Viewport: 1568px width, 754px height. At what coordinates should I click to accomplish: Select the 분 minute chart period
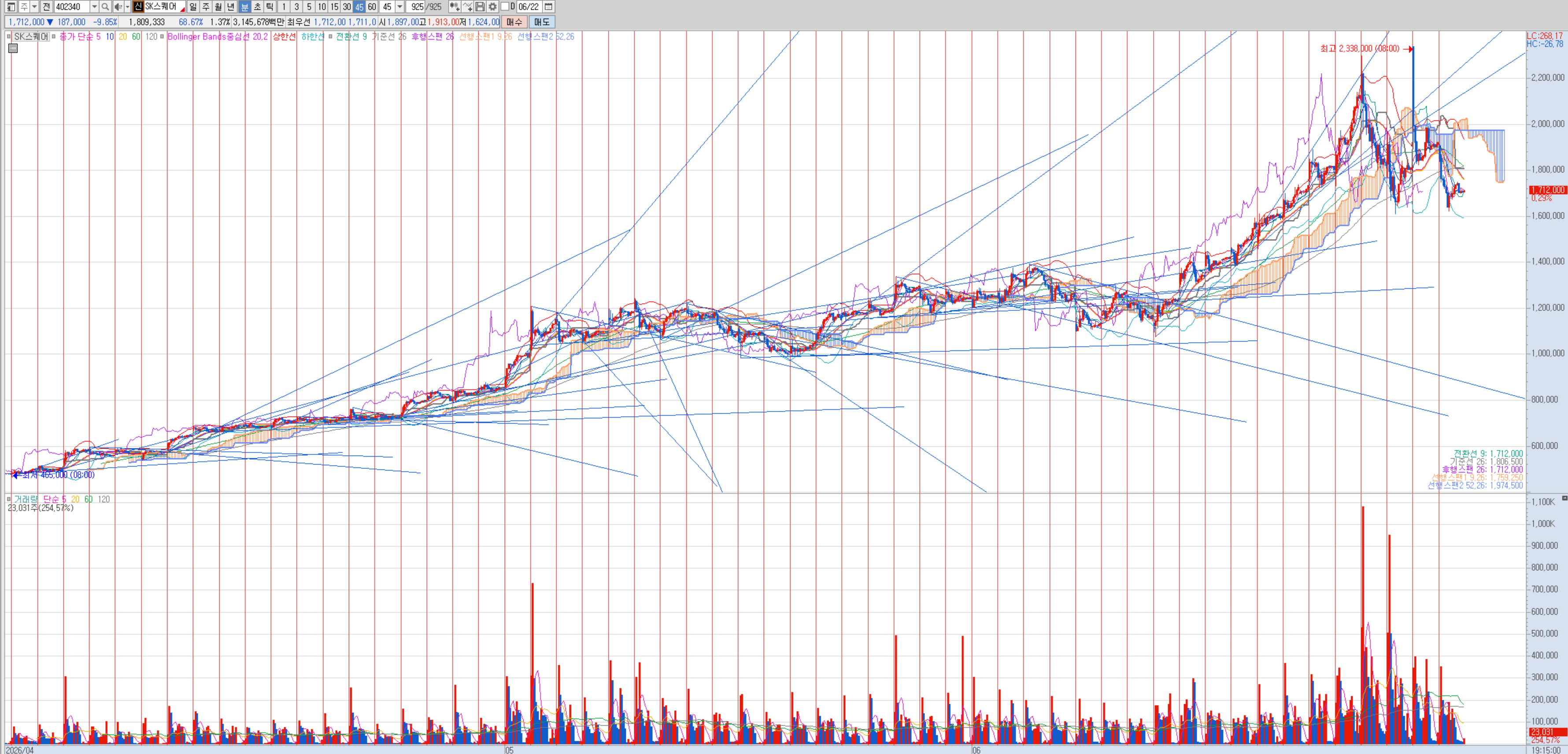(x=244, y=7)
